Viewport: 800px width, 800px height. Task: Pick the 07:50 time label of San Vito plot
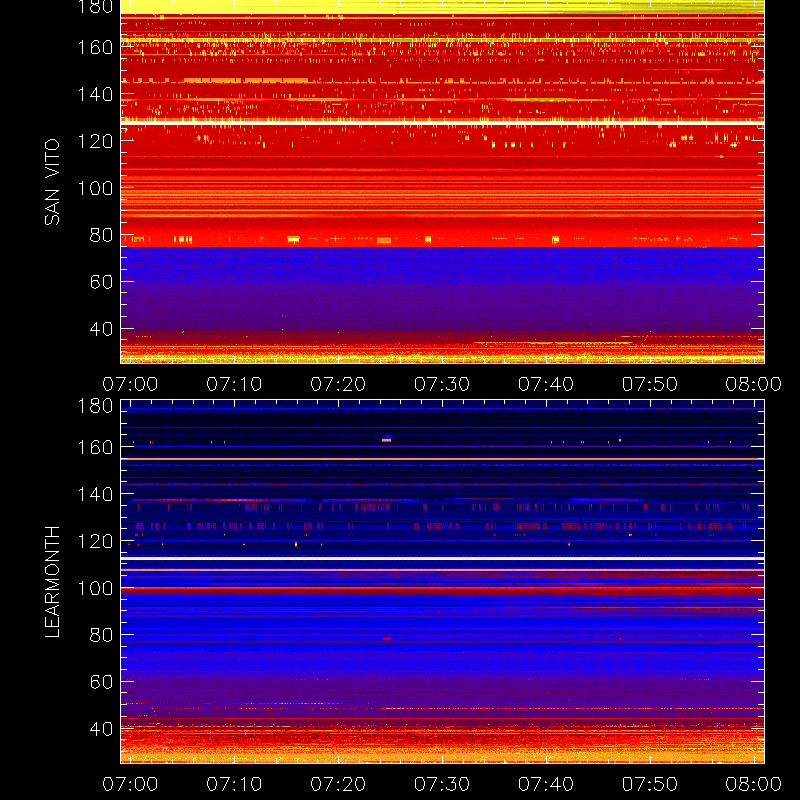pos(650,384)
